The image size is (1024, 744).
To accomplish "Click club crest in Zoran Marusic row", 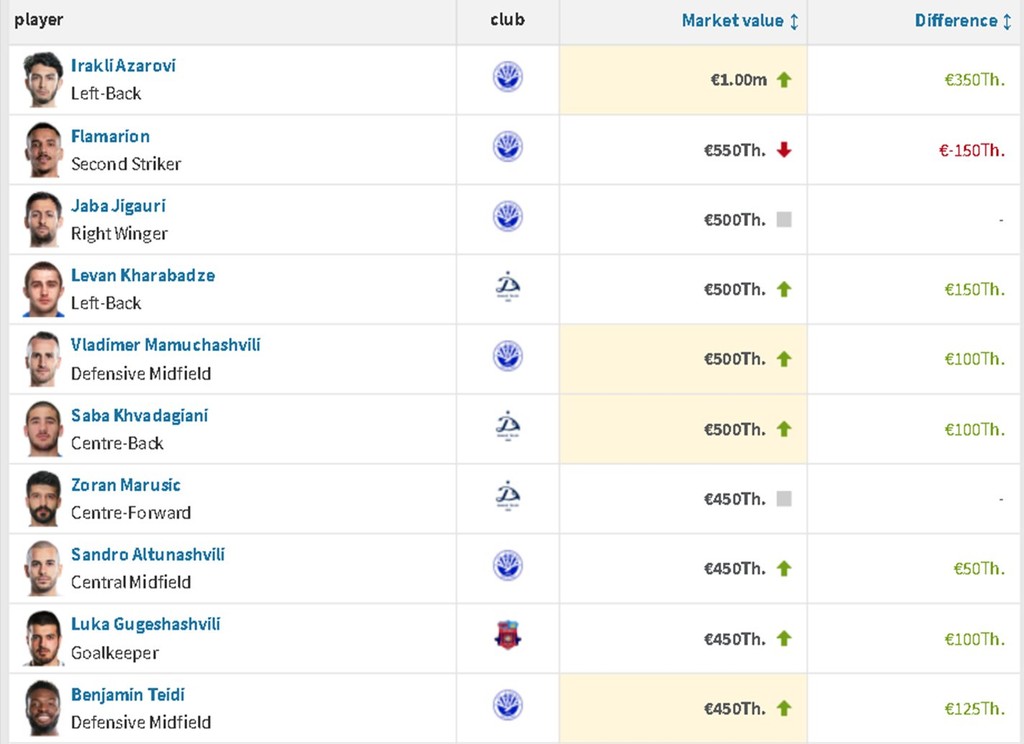I will [x=508, y=497].
